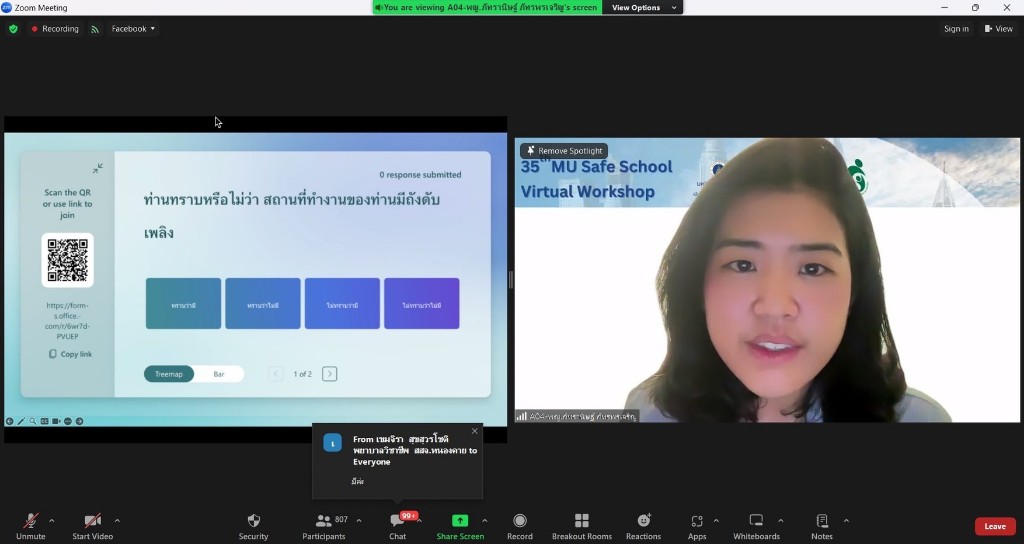
Task: Click Sign in
Action: [x=956, y=29]
